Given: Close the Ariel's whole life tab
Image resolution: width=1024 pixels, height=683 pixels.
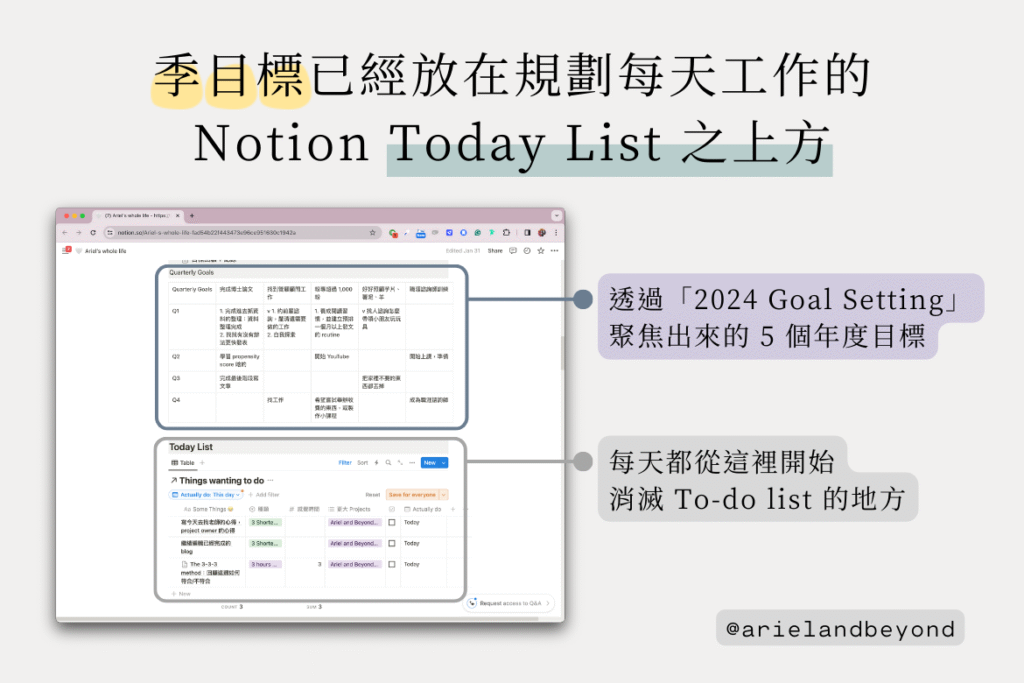Looking at the screenshot, I should pos(178,215).
